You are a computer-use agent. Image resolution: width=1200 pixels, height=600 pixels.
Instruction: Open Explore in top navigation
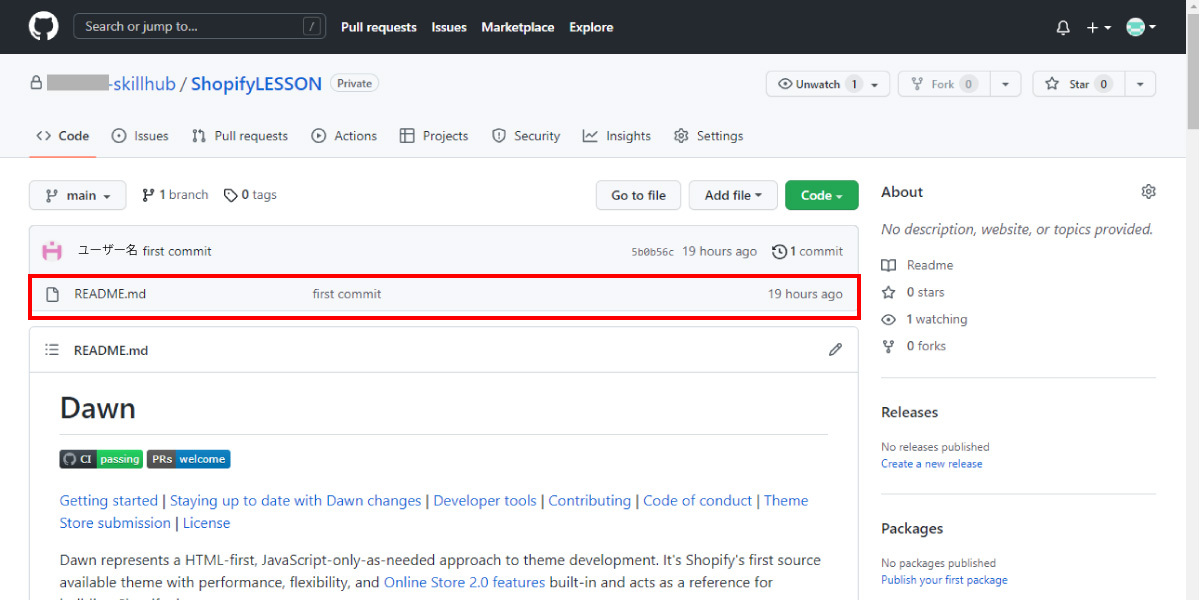tap(591, 27)
